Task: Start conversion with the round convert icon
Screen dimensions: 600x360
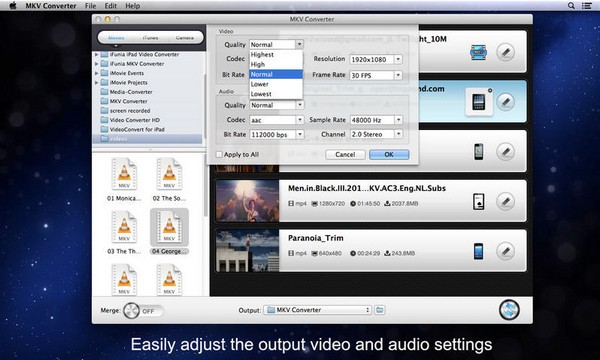Action: point(509,310)
